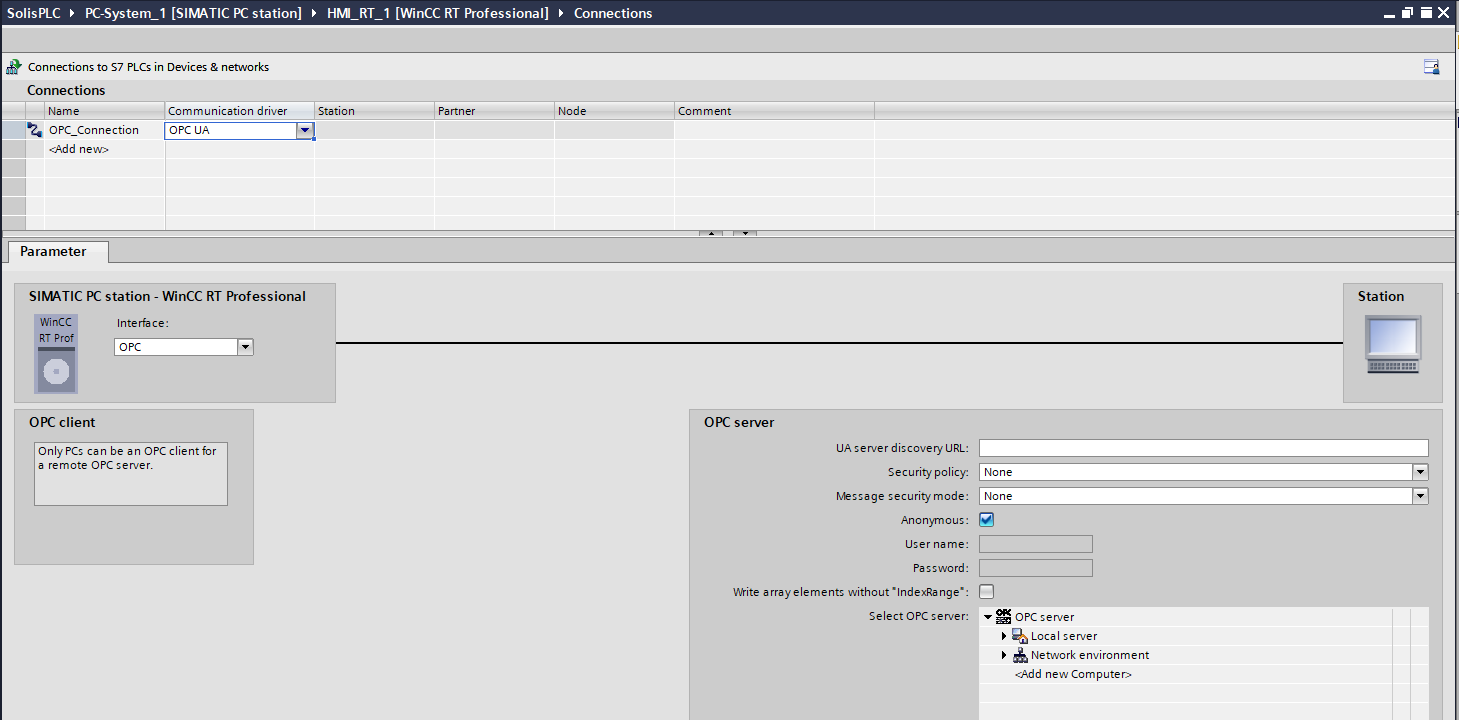
Task: Click the PC-System_1 breadcrumb segment
Action: pyautogui.click(x=193, y=13)
